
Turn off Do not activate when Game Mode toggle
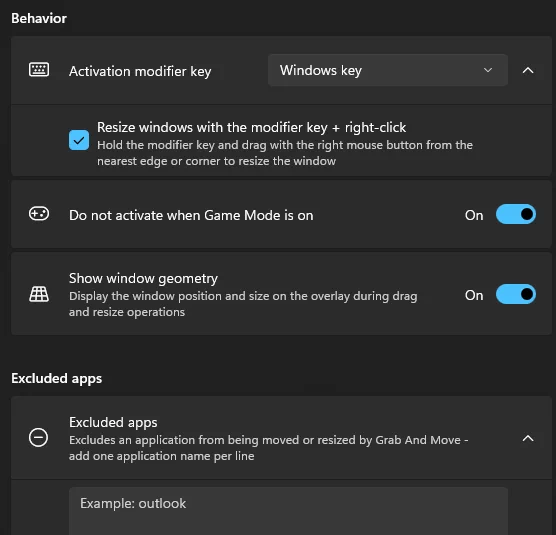(x=516, y=214)
